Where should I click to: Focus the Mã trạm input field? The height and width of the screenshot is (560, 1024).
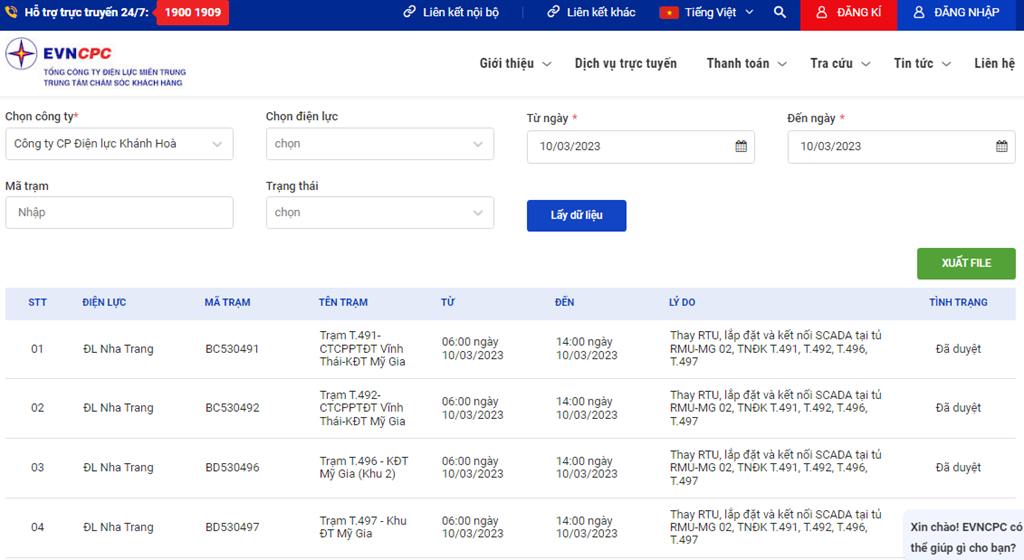pos(119,212)
